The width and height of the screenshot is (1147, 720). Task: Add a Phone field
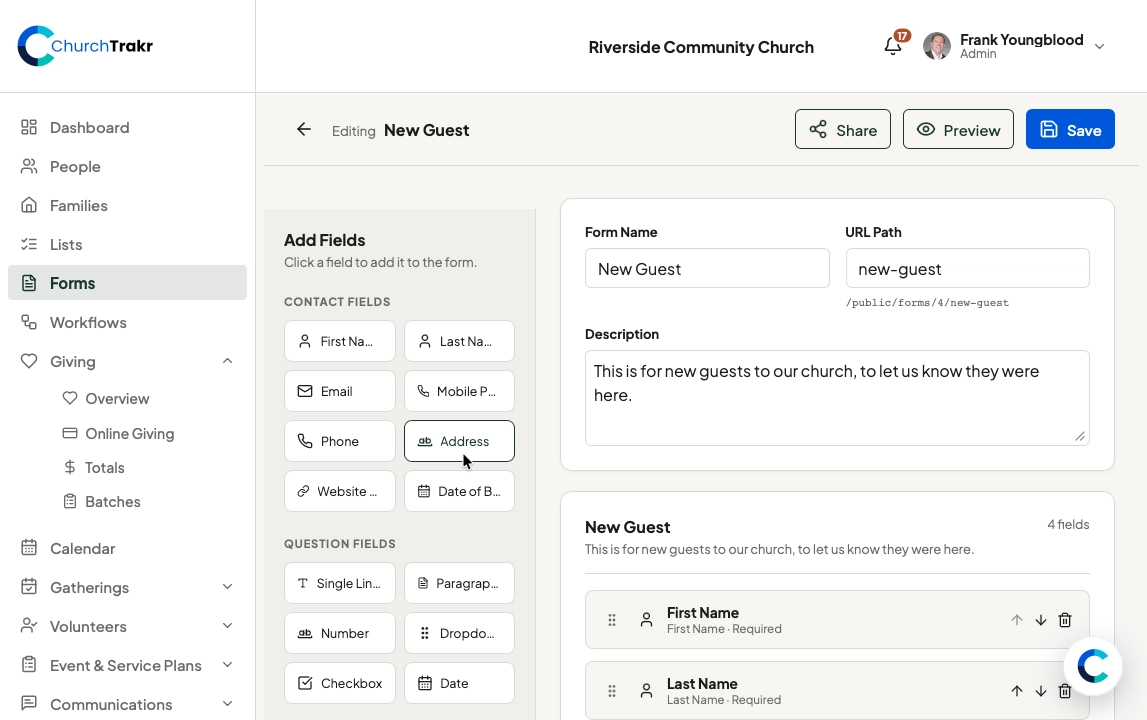coord(339,441)
